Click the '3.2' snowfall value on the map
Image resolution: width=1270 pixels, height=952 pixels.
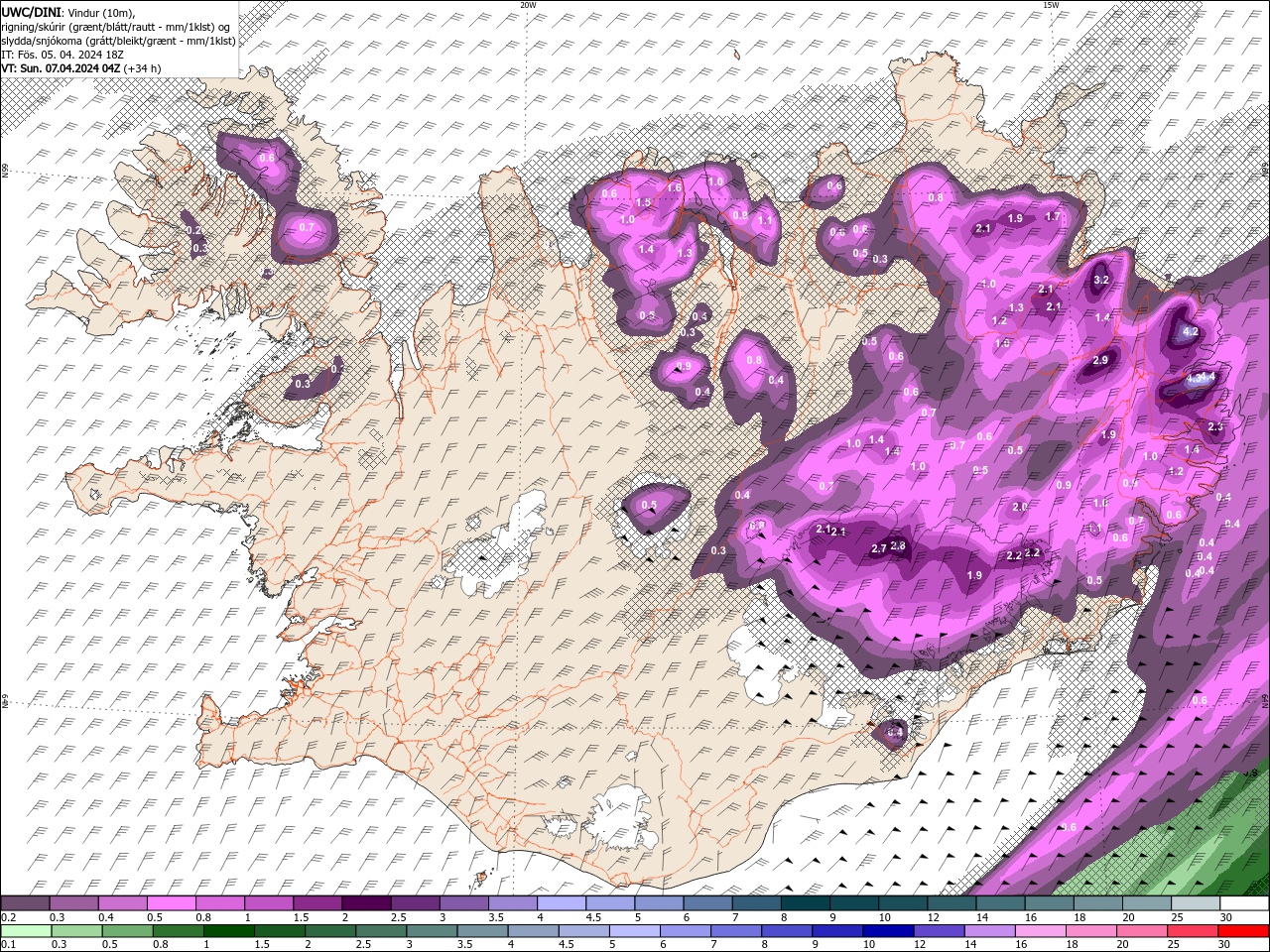[x=1100, y=281]
